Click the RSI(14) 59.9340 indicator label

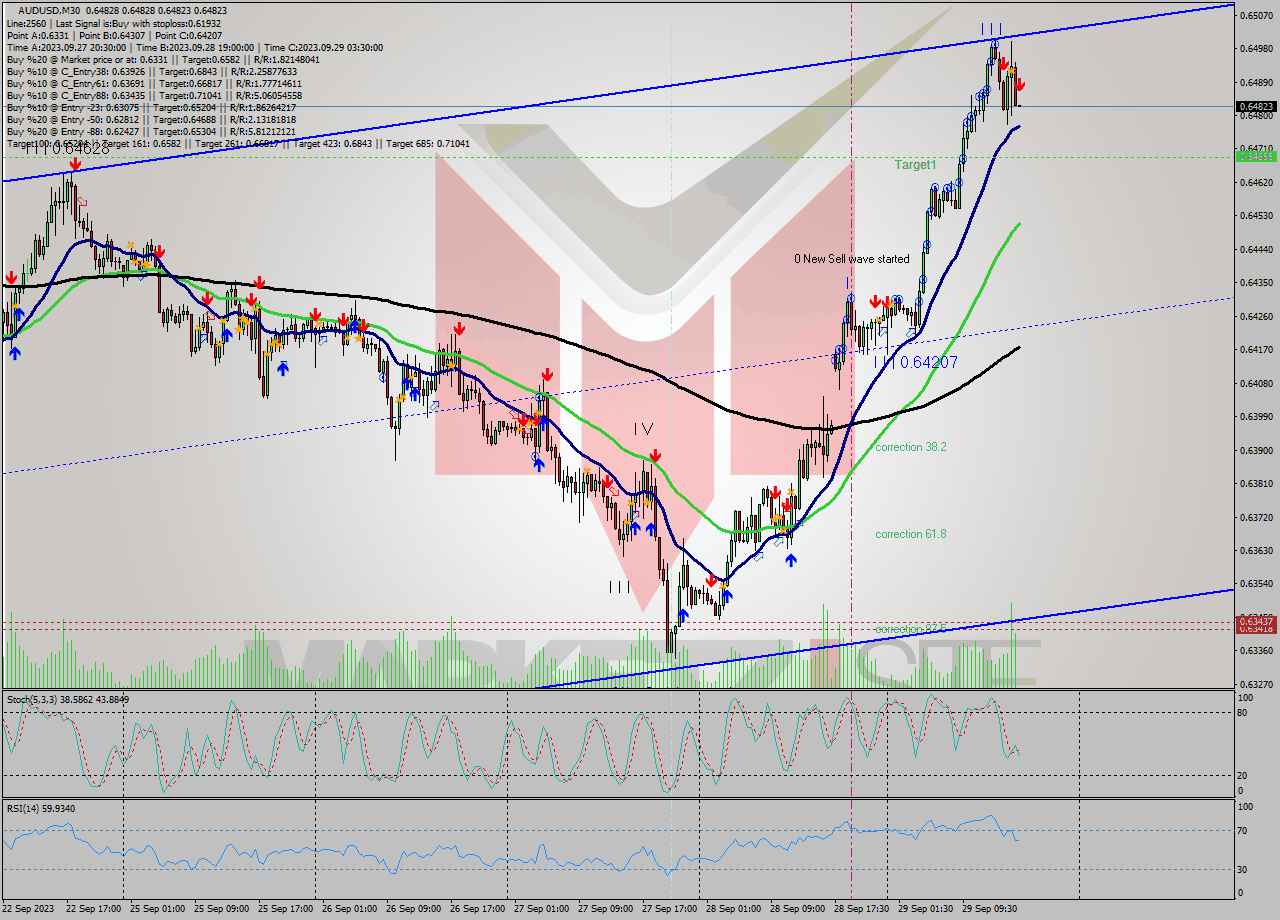(41, 808)
